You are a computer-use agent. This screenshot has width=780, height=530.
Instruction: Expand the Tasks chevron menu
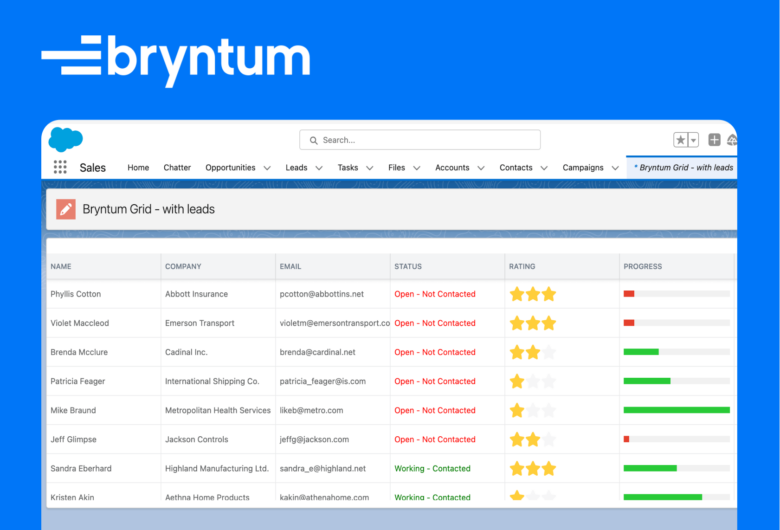(370, 168)
